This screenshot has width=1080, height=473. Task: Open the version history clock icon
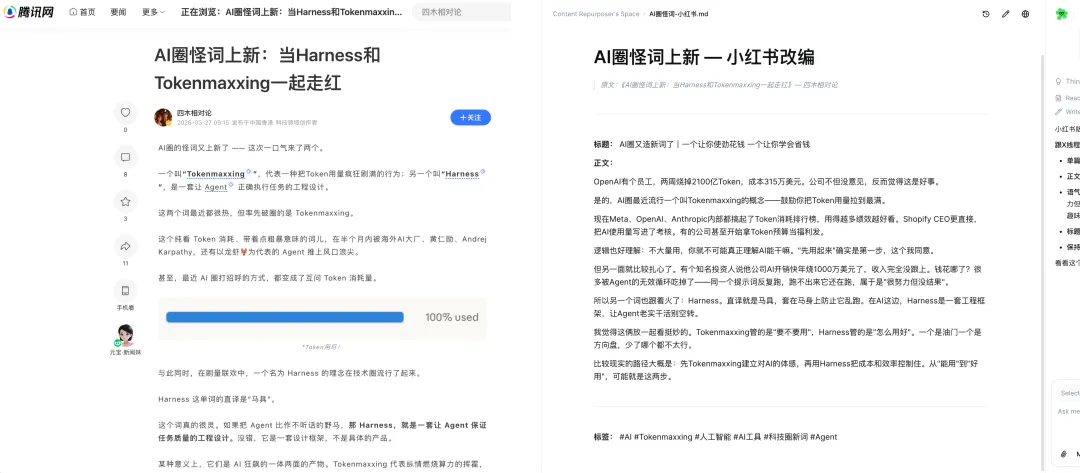pos(986,14)
